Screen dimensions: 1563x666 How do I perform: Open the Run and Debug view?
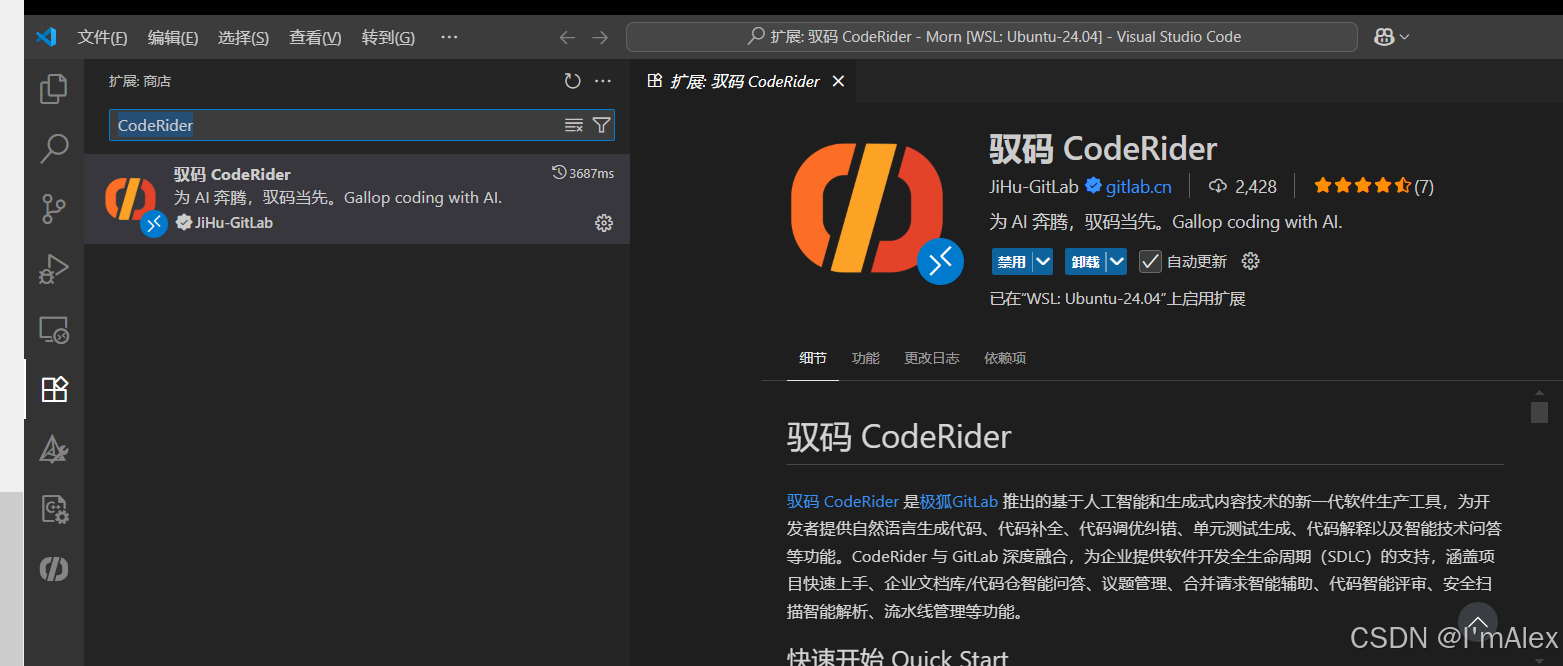[x=53, y=268]
